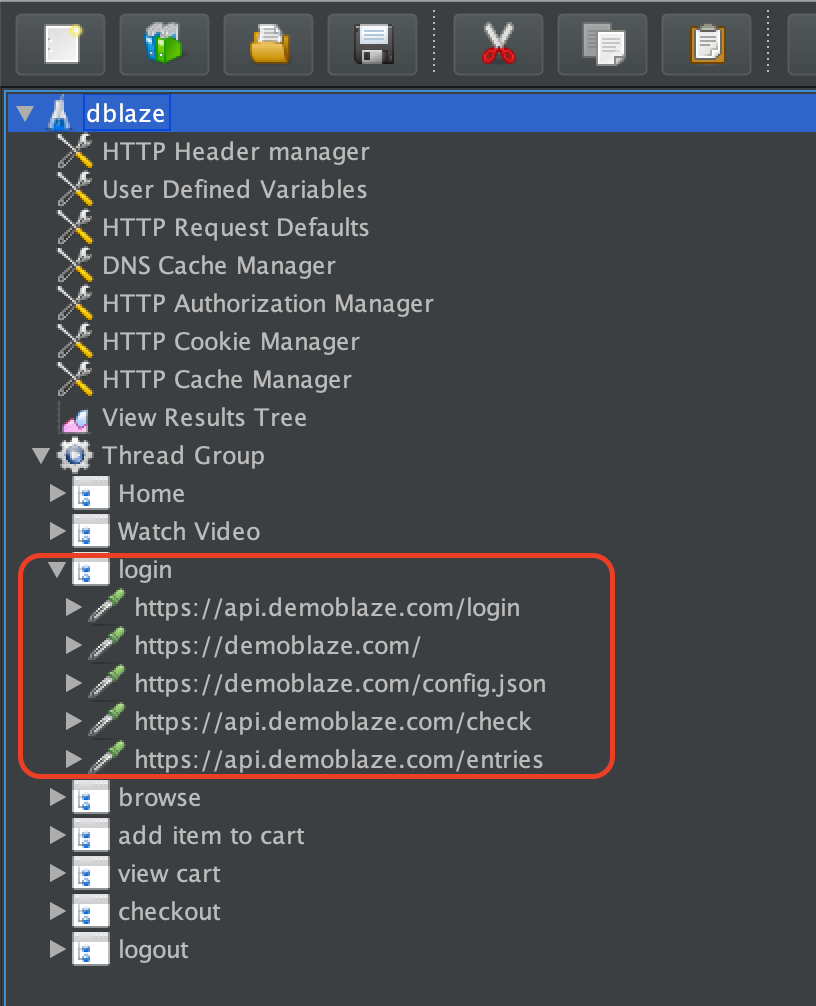Click the login controller icon
The width and height of the screenshot is (816, 1006).
click(x=91, y=569)
